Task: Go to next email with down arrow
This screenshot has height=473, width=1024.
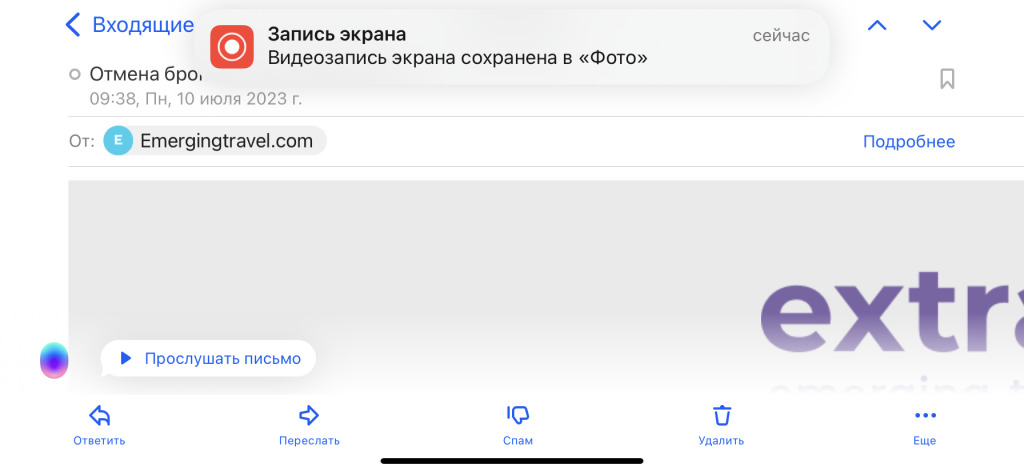Action: tap(932, 25)
